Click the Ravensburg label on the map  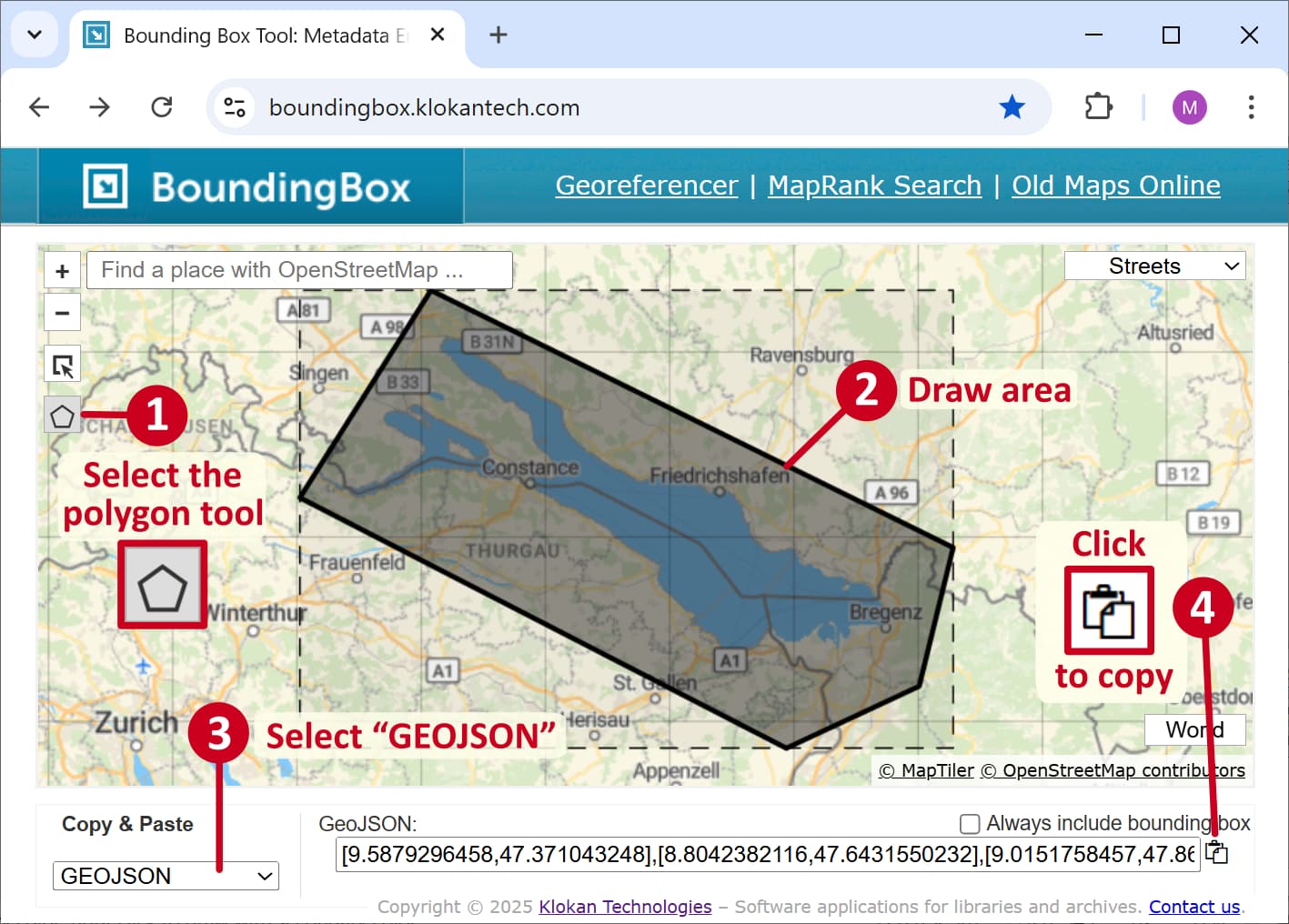[x=801, y=355]
